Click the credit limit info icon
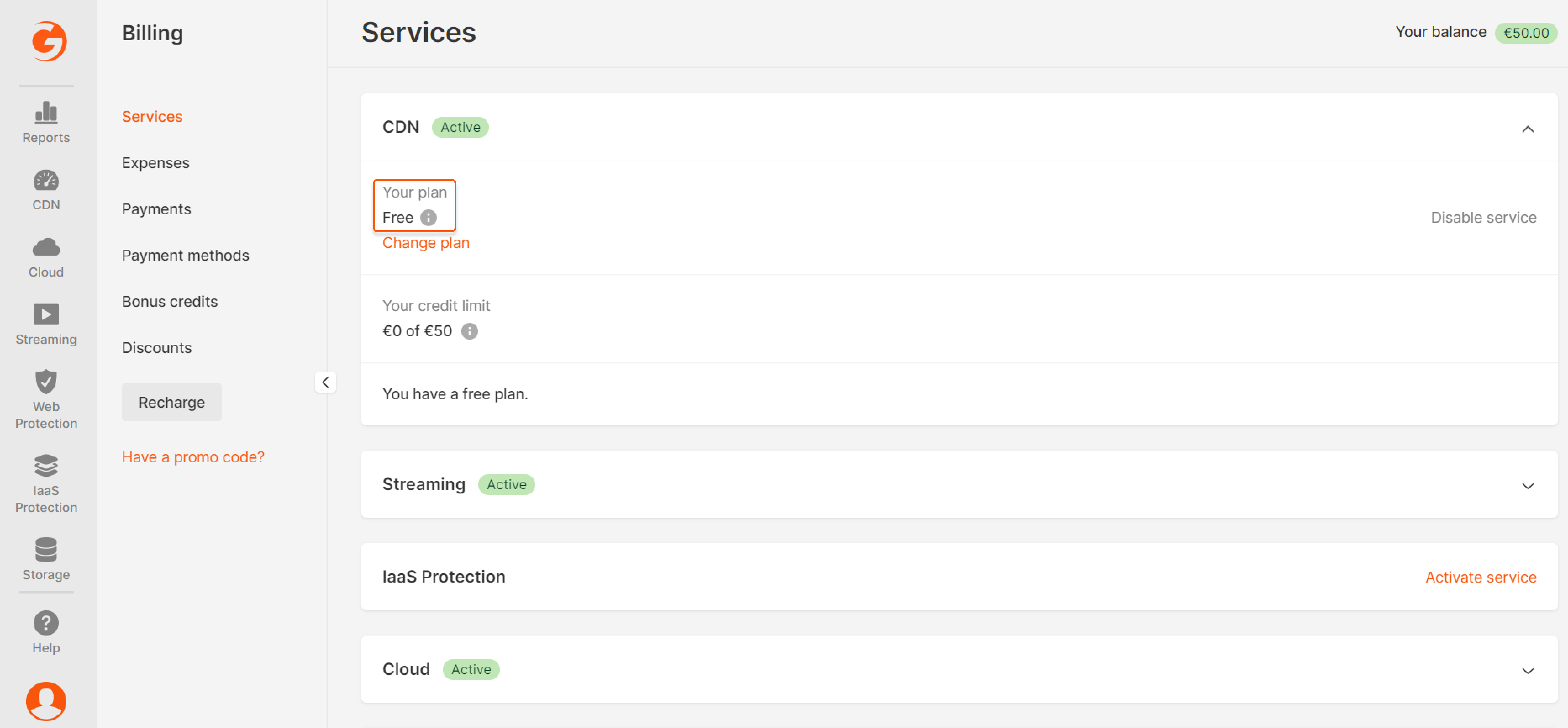 coord(469,331)
